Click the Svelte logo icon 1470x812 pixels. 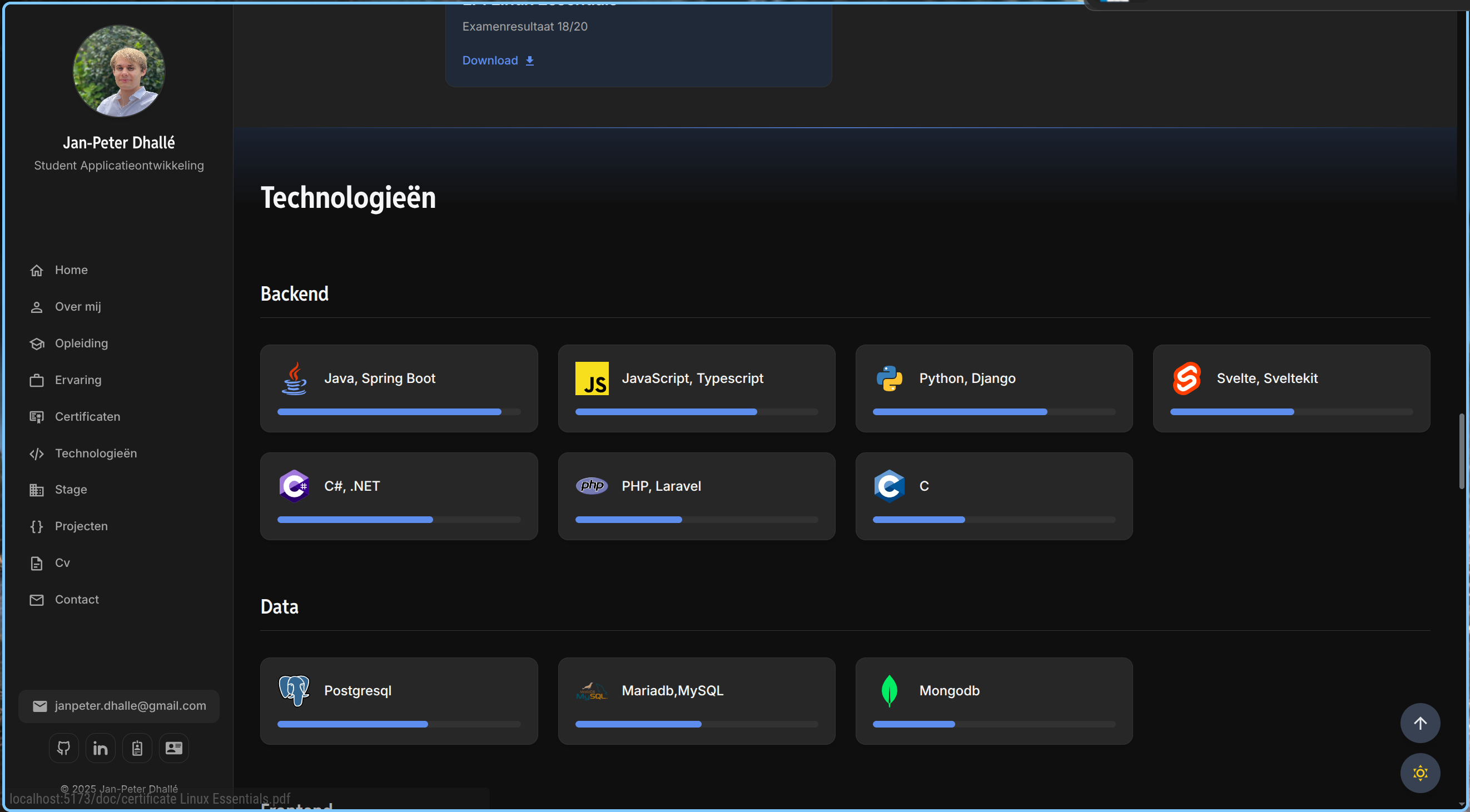(1187, 378)
